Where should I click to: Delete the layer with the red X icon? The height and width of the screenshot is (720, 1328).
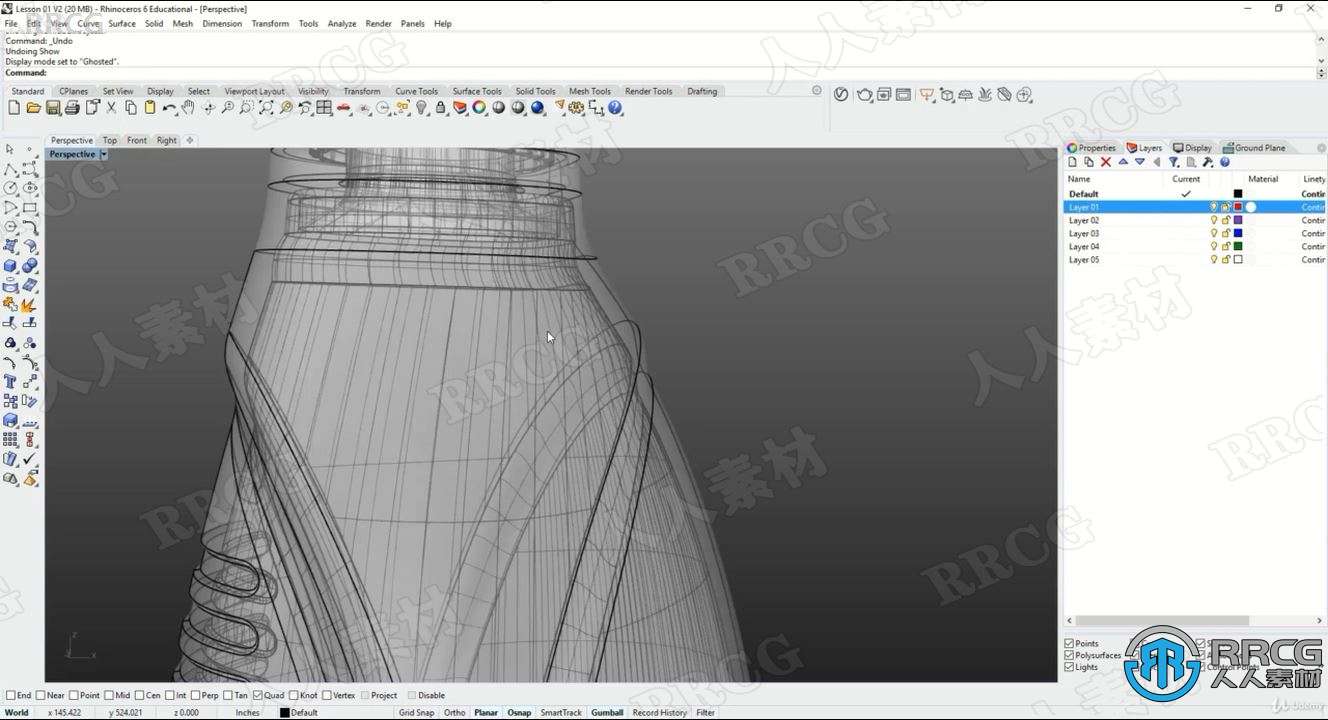pos(1106,162)
